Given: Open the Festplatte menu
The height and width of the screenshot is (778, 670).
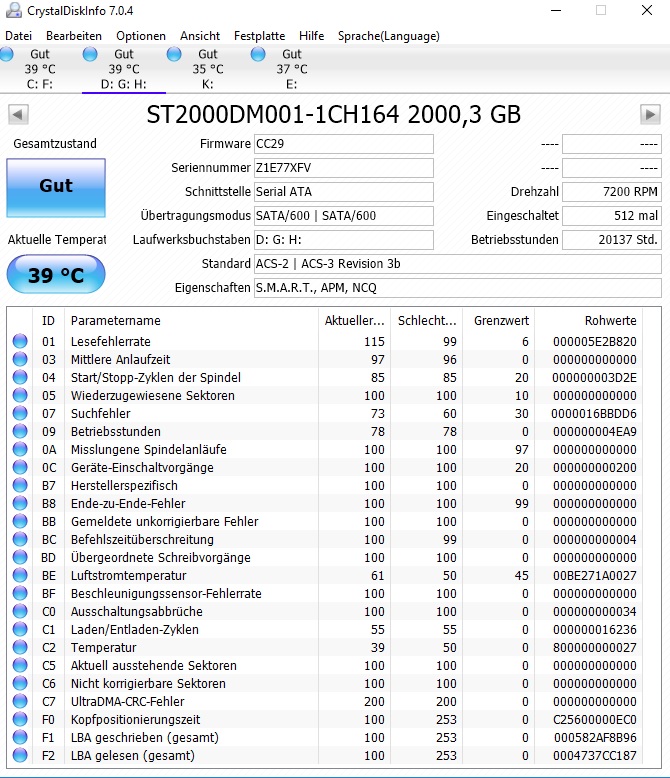Looking at the screenshot, I should pos(260,36).
